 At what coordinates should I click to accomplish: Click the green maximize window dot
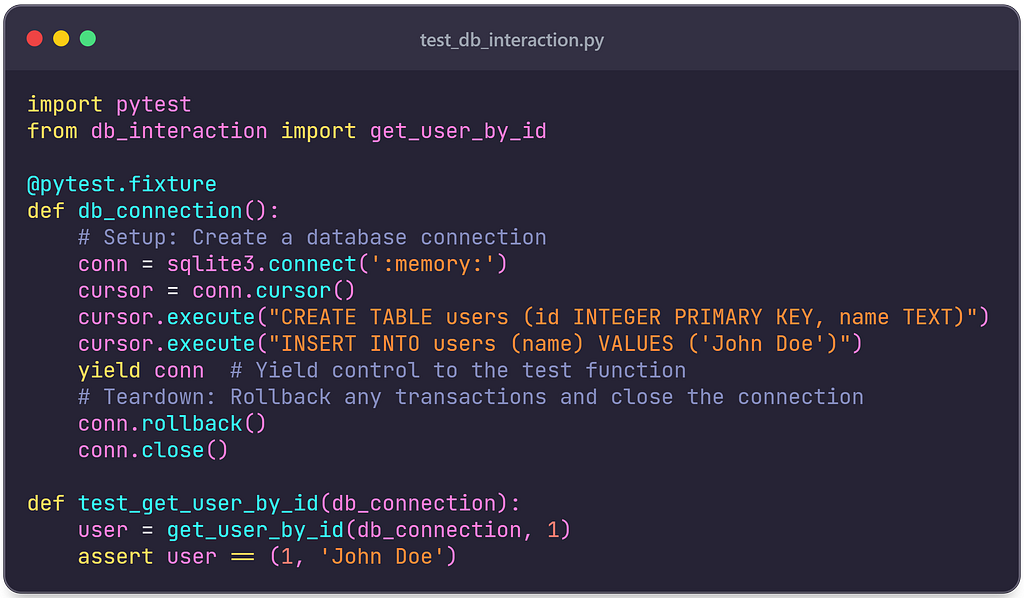point(88,39)
